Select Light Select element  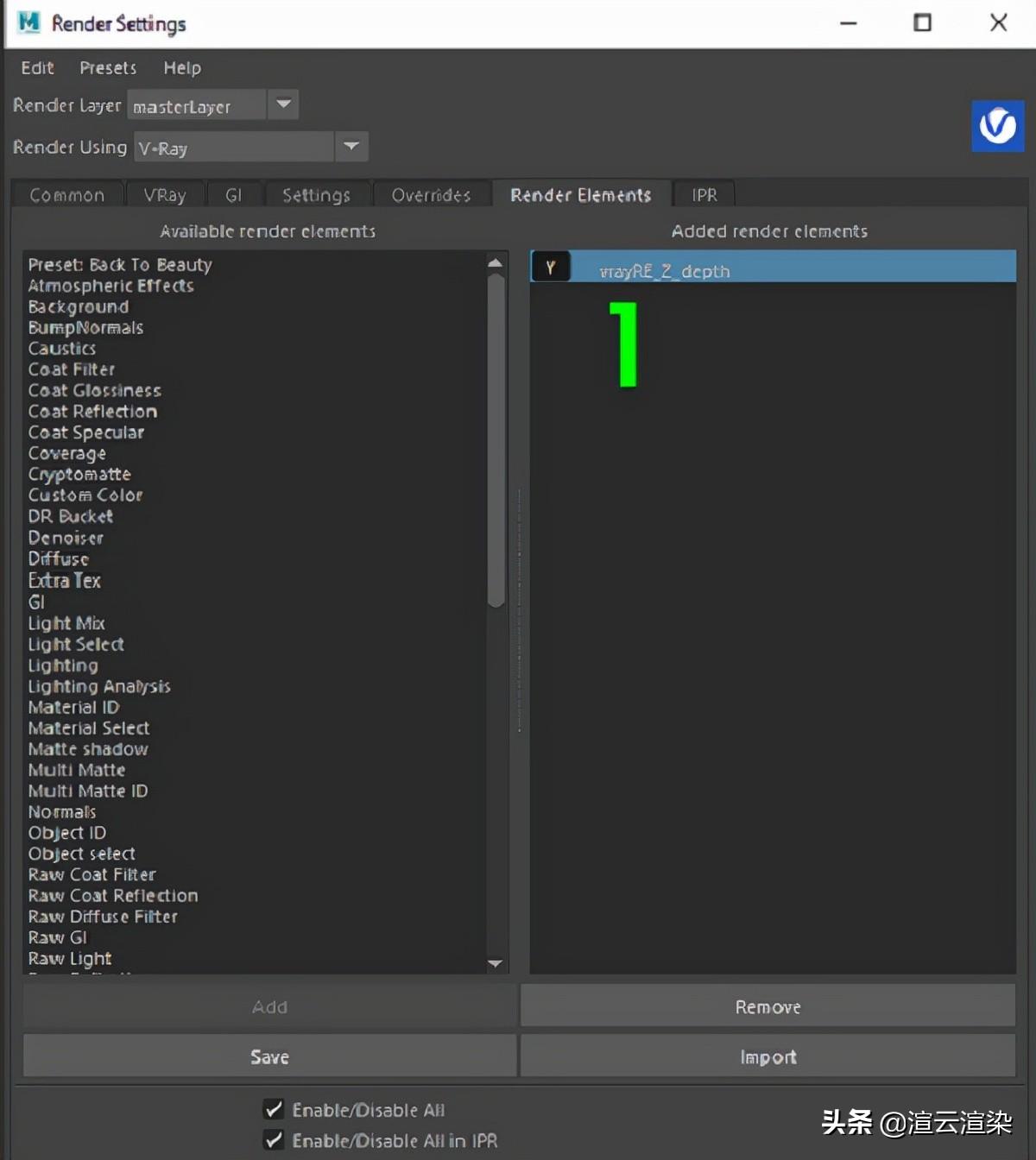pyautogui.click(x=75, y=644)
